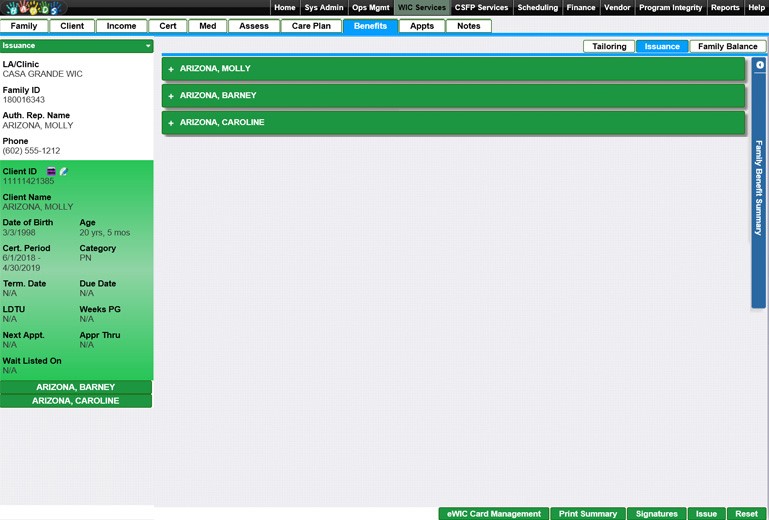Click the eWIC Card Management button
The image size is (769, 520).
[x=493, y=514]
